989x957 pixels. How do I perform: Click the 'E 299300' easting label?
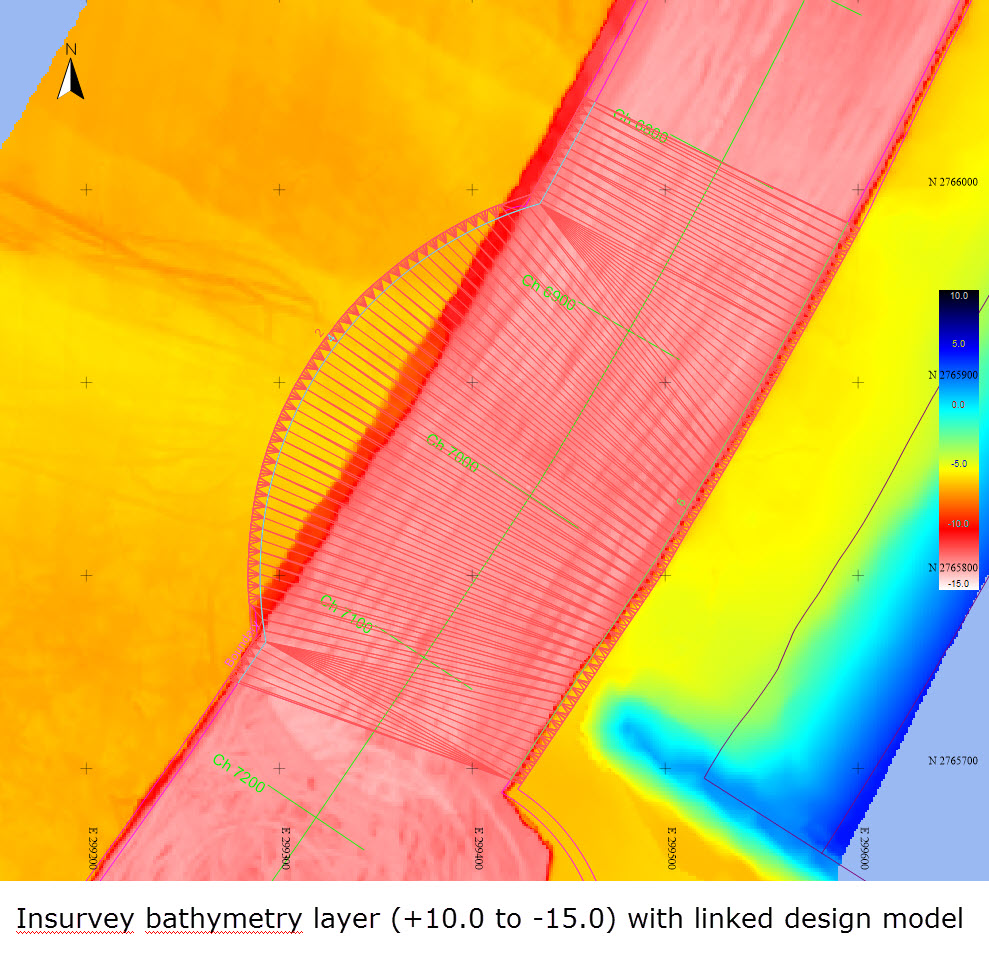(285, 848)
